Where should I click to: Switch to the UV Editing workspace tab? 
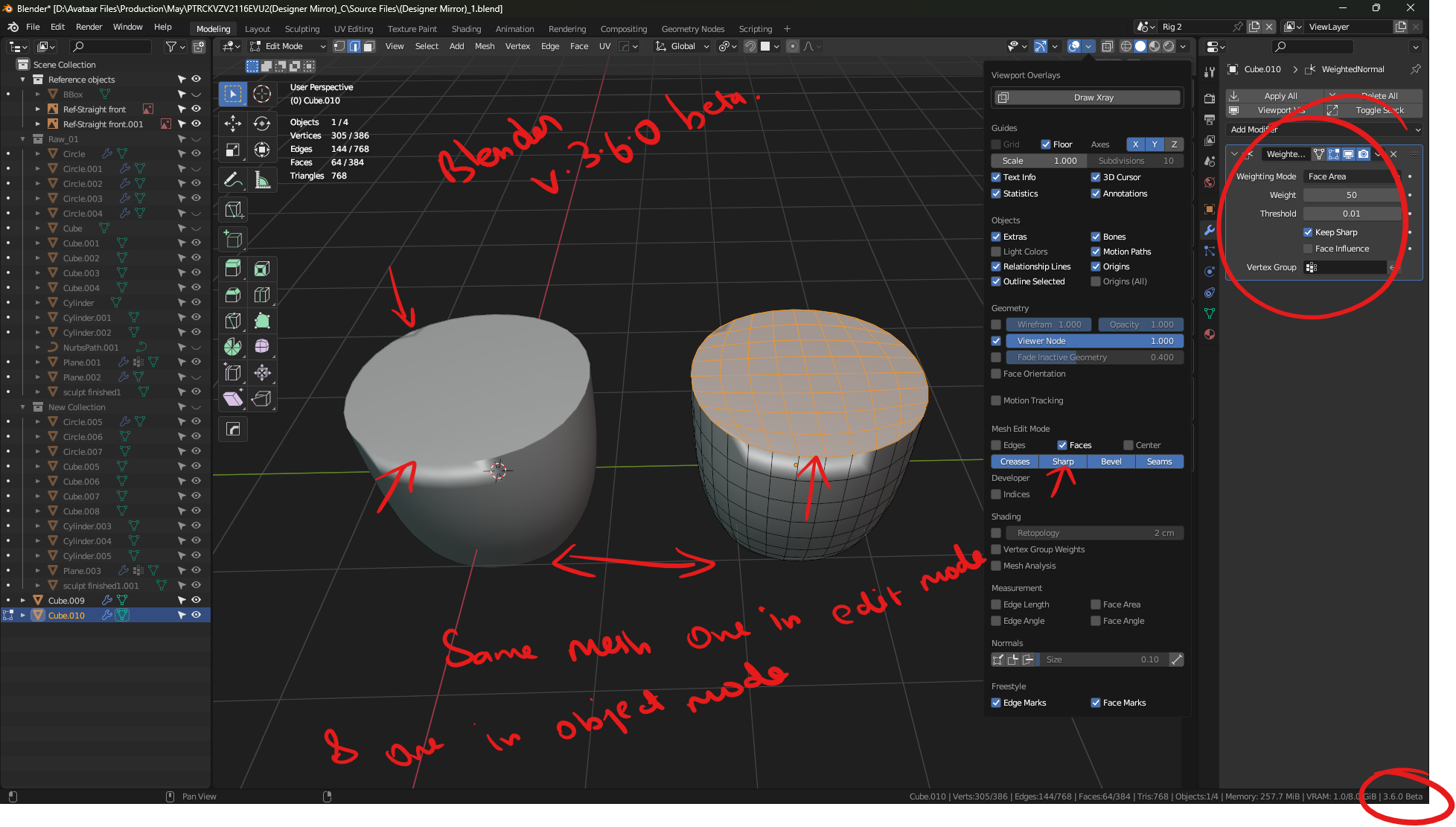[354, 29]
